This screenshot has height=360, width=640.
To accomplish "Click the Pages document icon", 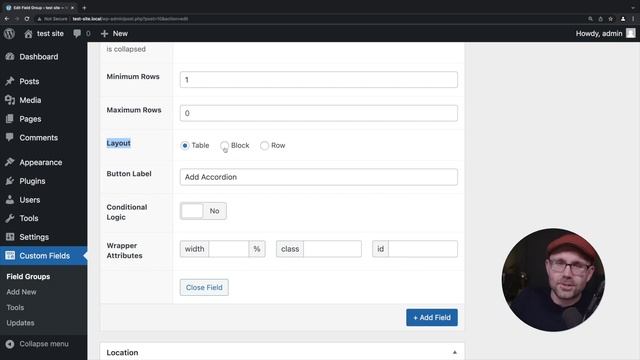I will click(x=10, y=119).
